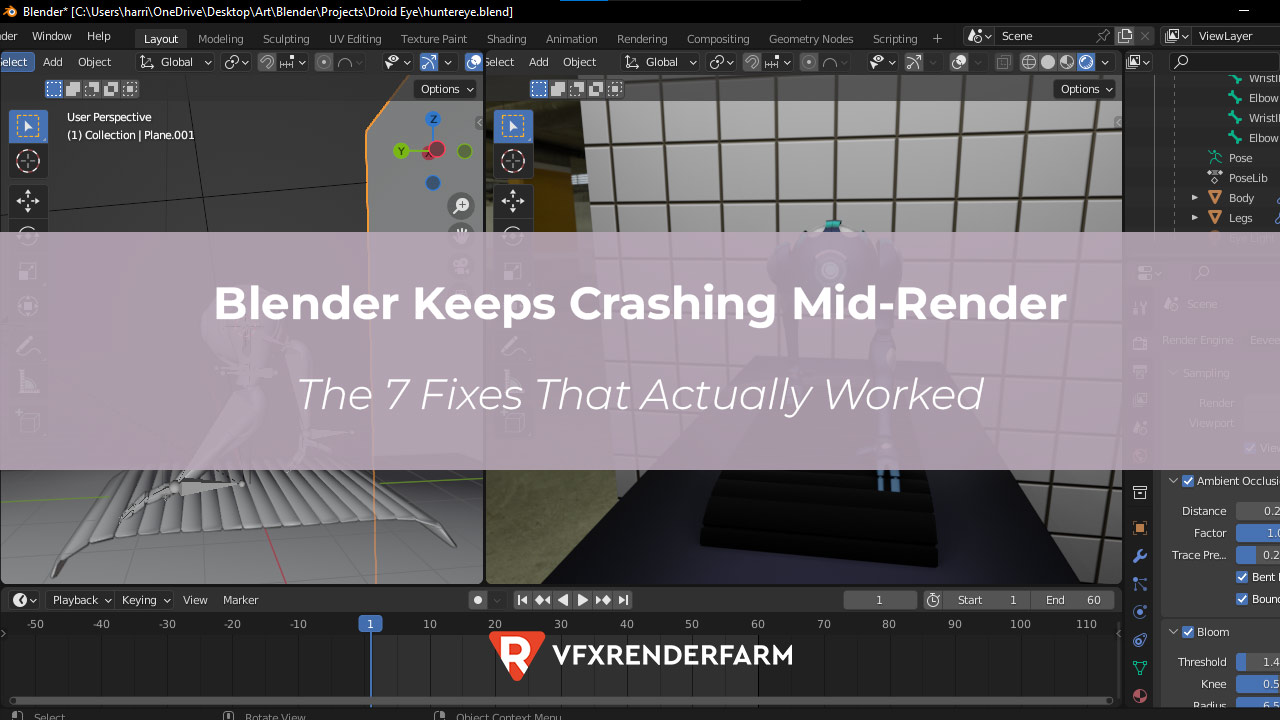The image size is (1280, 720).
Task: Switch right viewport to rendered shading
Action: click(x=1086, y=62)
